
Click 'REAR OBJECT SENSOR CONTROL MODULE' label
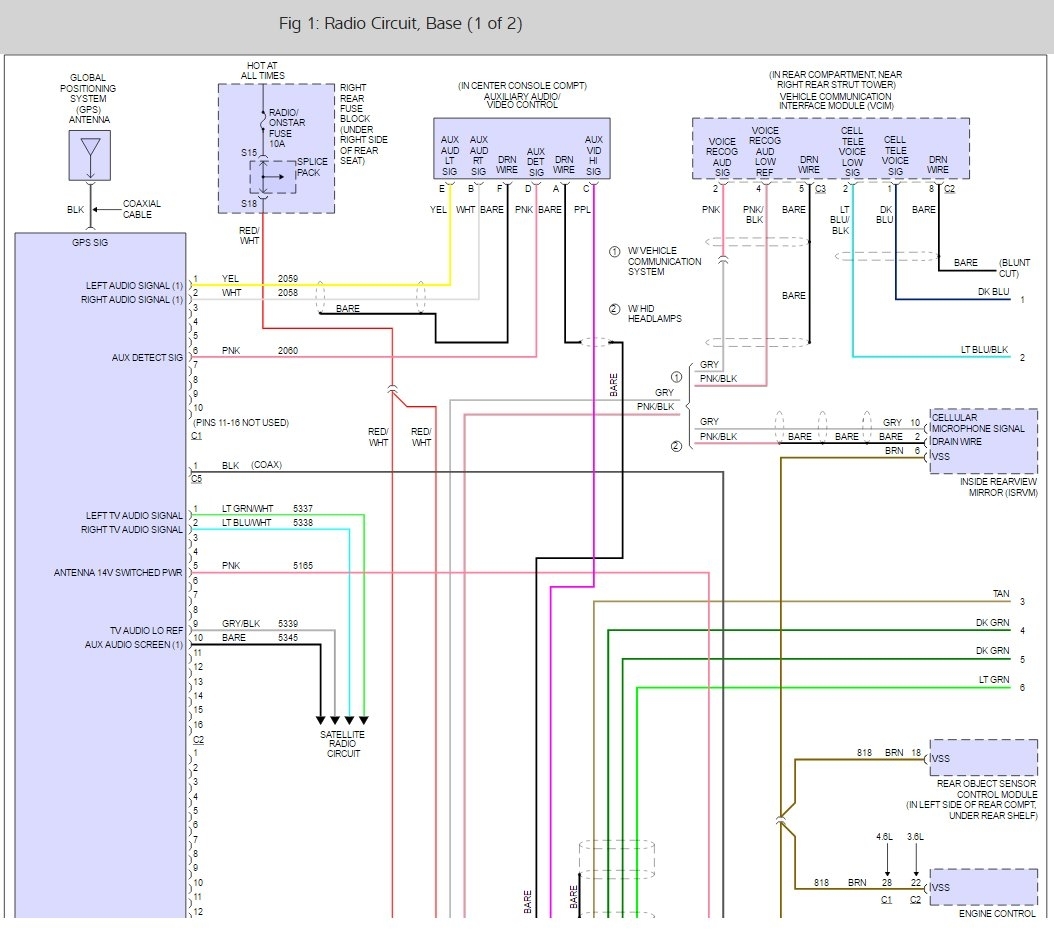tap(987, 789)
